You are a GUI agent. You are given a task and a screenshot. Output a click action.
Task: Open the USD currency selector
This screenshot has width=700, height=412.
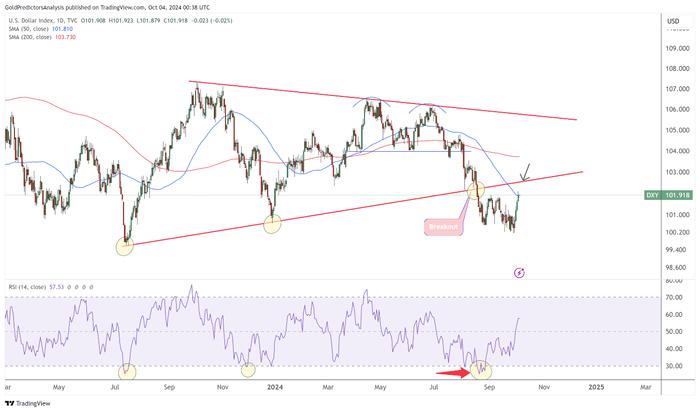point(673,21)
